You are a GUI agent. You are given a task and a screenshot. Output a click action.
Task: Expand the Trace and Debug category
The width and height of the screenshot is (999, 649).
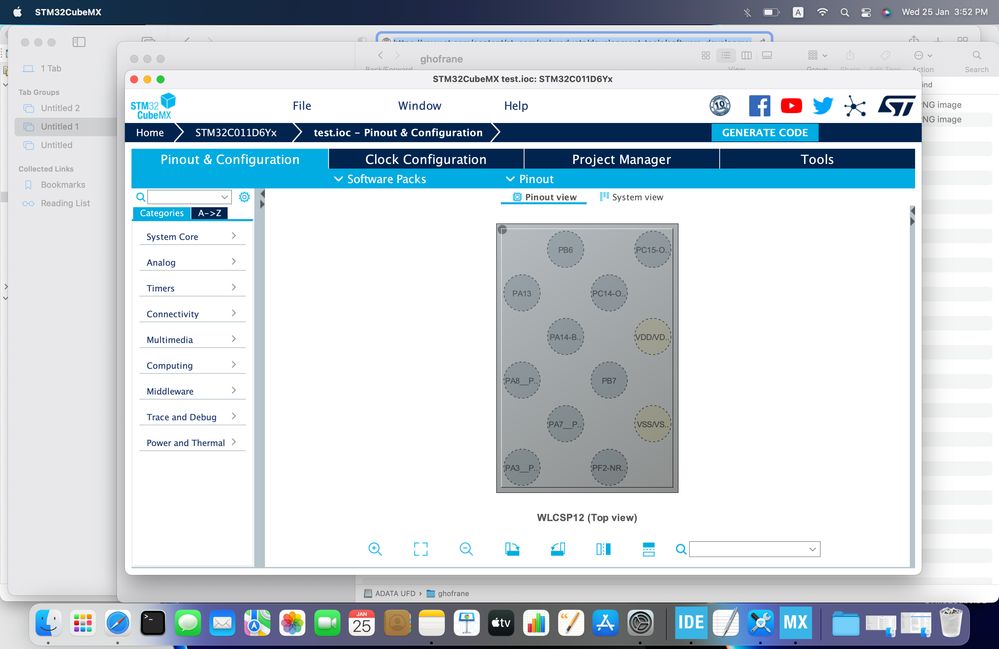[x=192, y=417]
